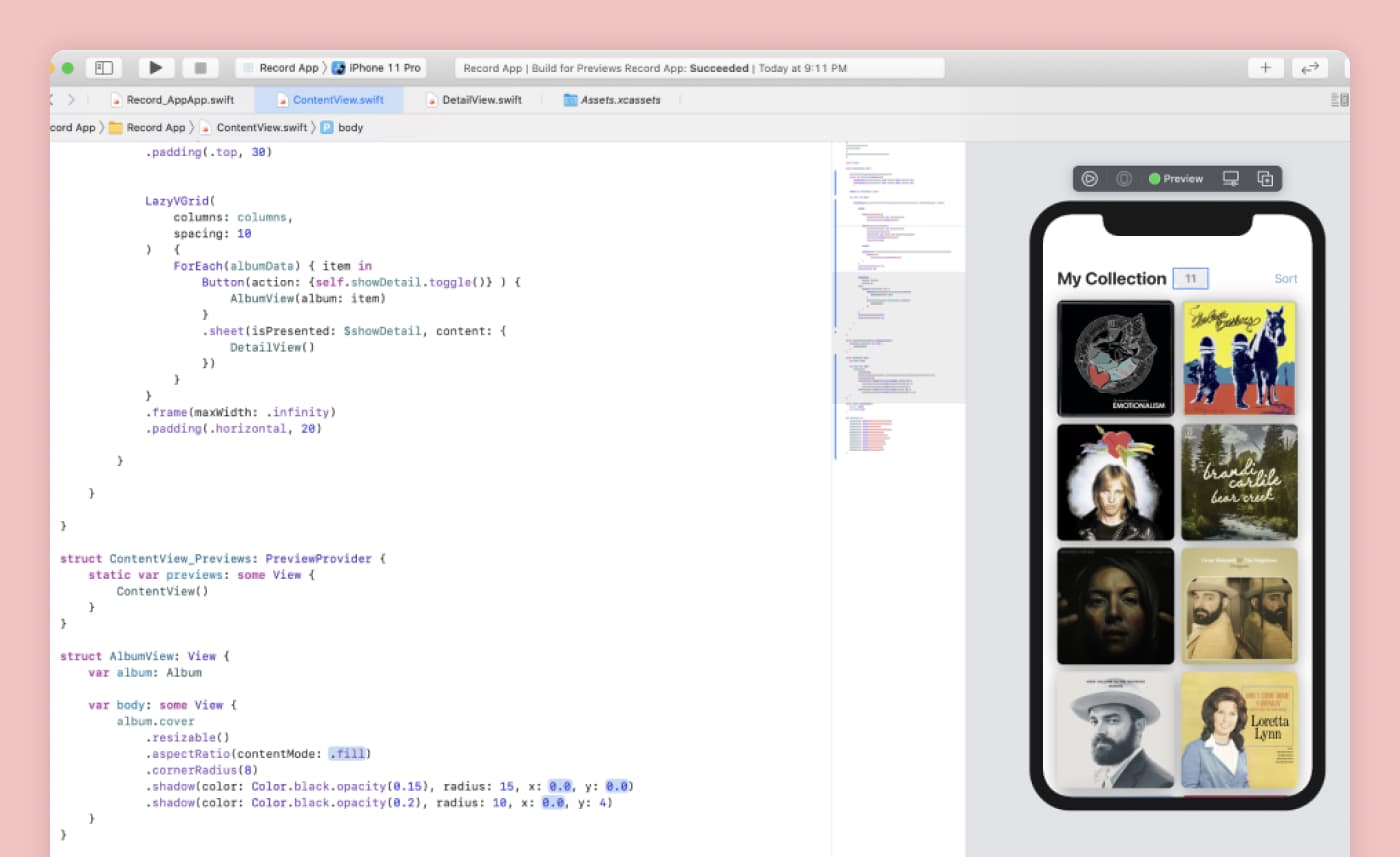Open editor options at tab bar end
The height and width of the screenshot is (857, 1400).
tap(1340, 100)
